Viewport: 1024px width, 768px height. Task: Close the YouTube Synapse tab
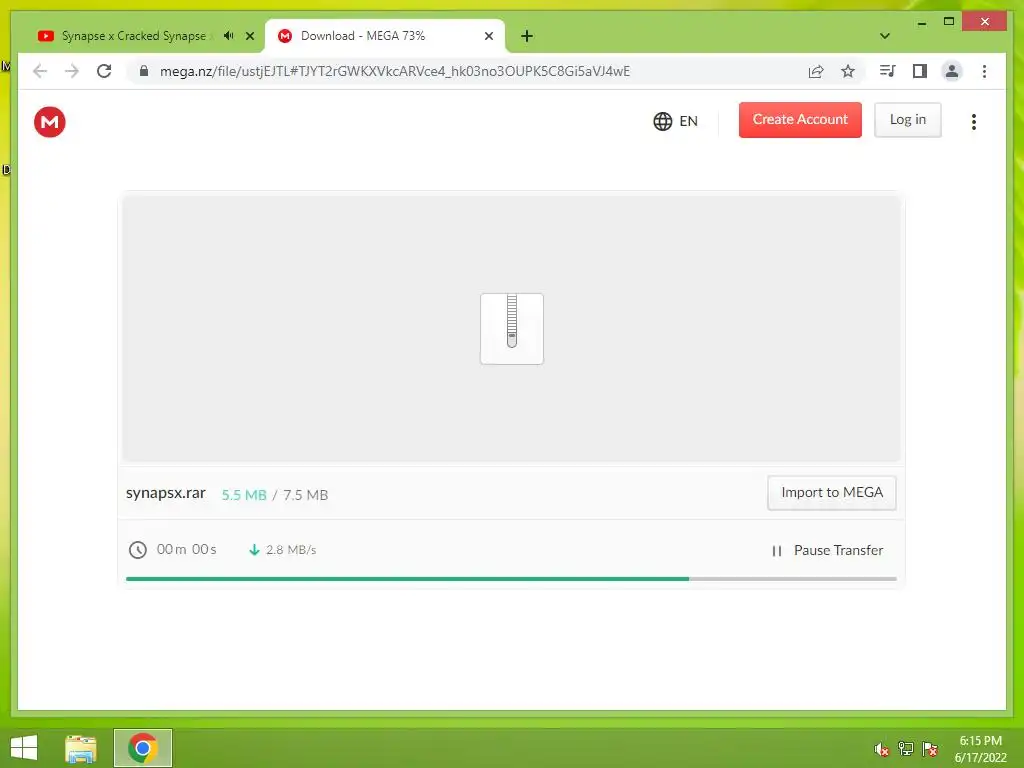tap(250, 36)
